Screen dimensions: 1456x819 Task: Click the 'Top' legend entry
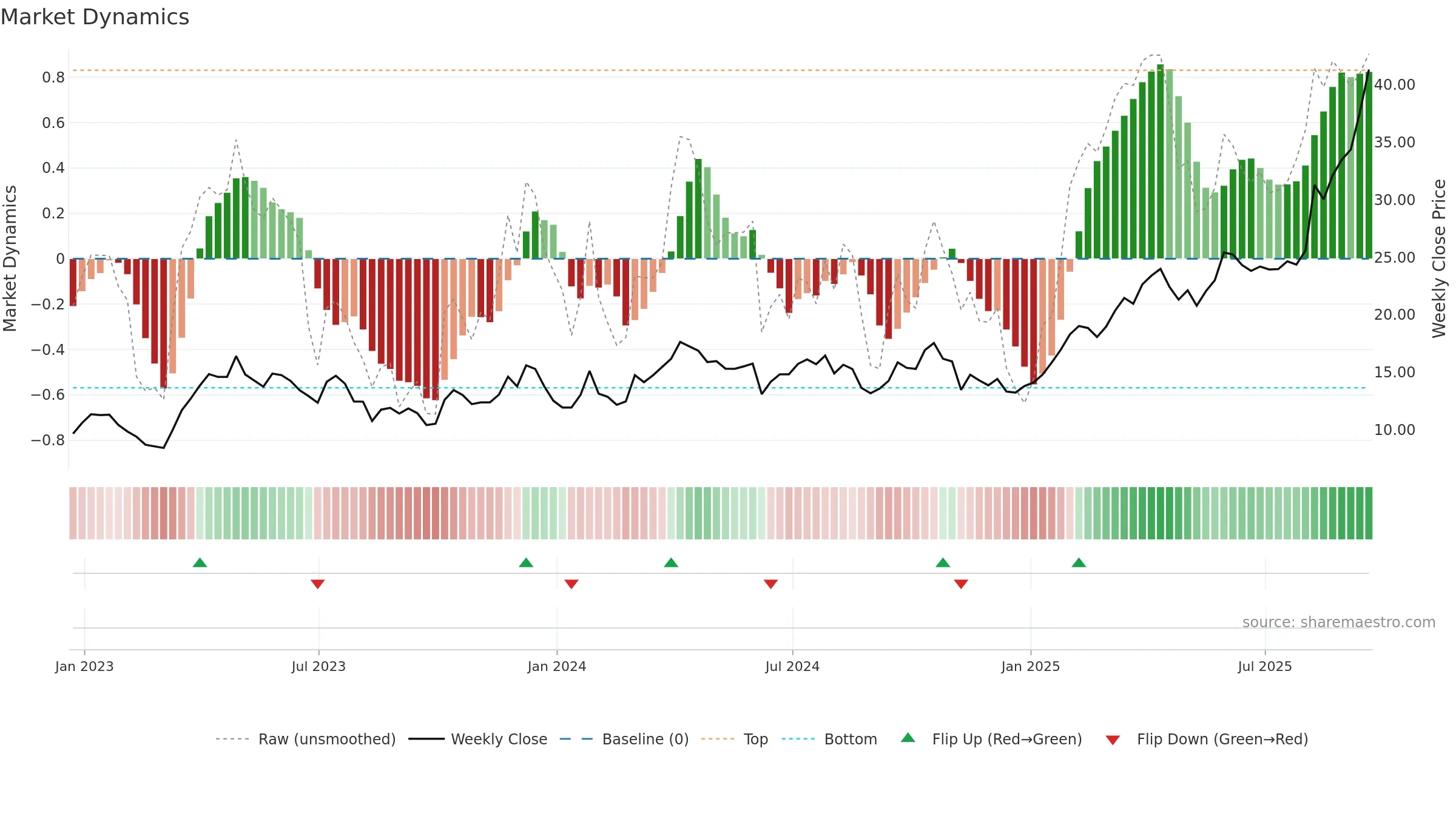point(735,739)
